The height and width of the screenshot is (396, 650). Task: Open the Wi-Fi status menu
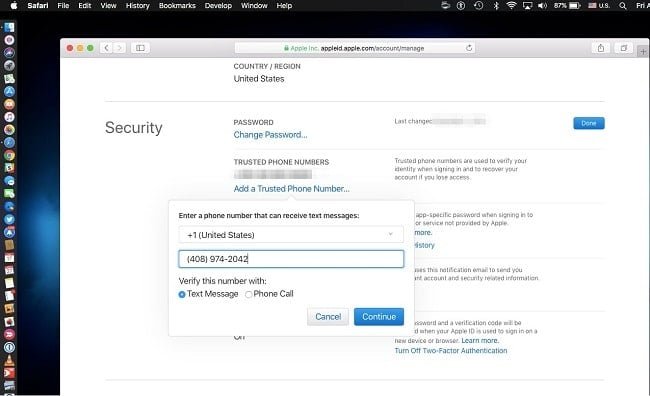pyautogui.click(x=512, y=6)
